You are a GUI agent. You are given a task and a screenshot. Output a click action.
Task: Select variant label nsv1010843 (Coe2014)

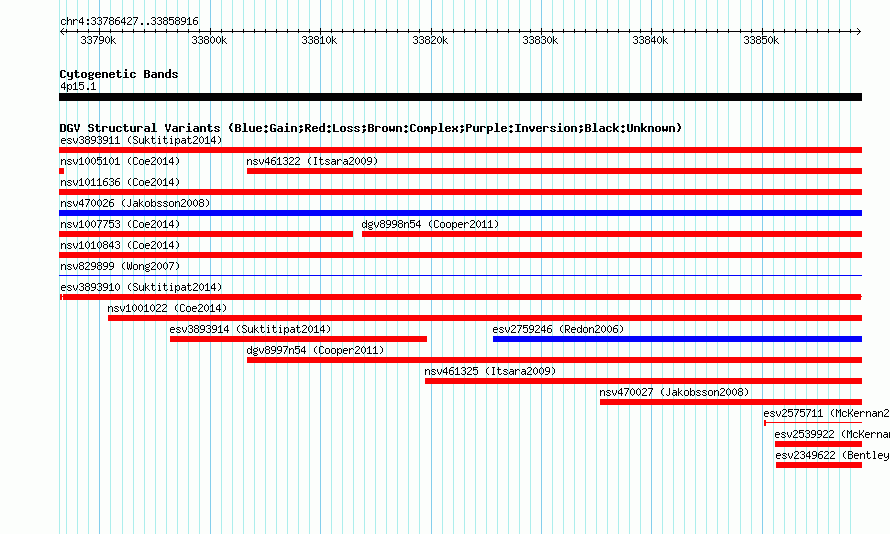[120, 245]
